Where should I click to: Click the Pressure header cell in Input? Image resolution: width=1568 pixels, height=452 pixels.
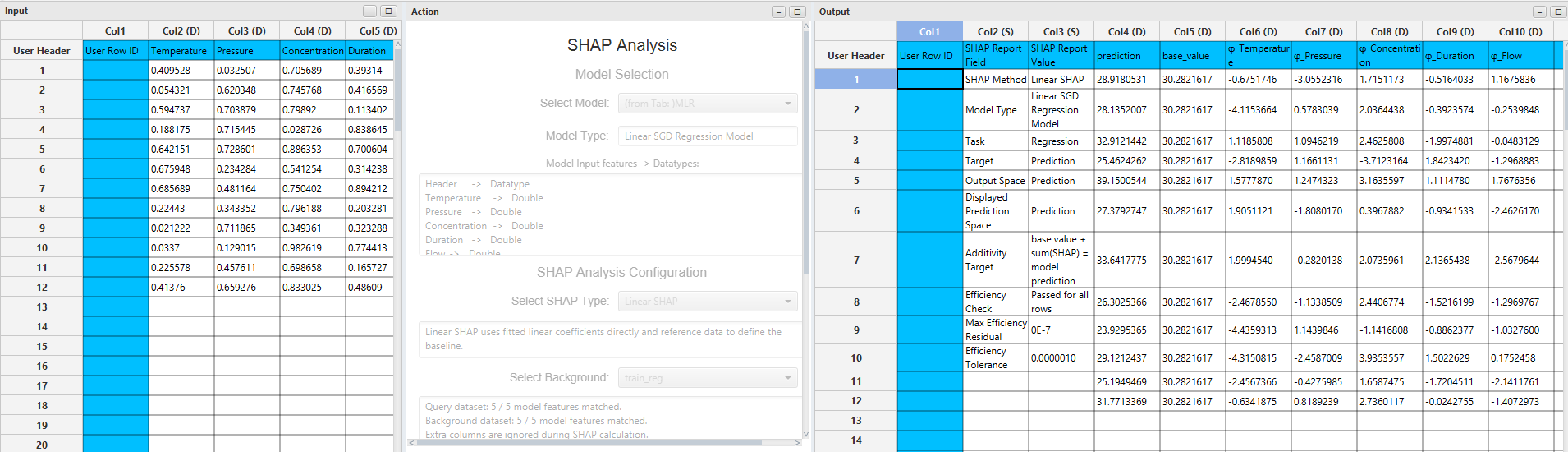(x=247, y=51)
